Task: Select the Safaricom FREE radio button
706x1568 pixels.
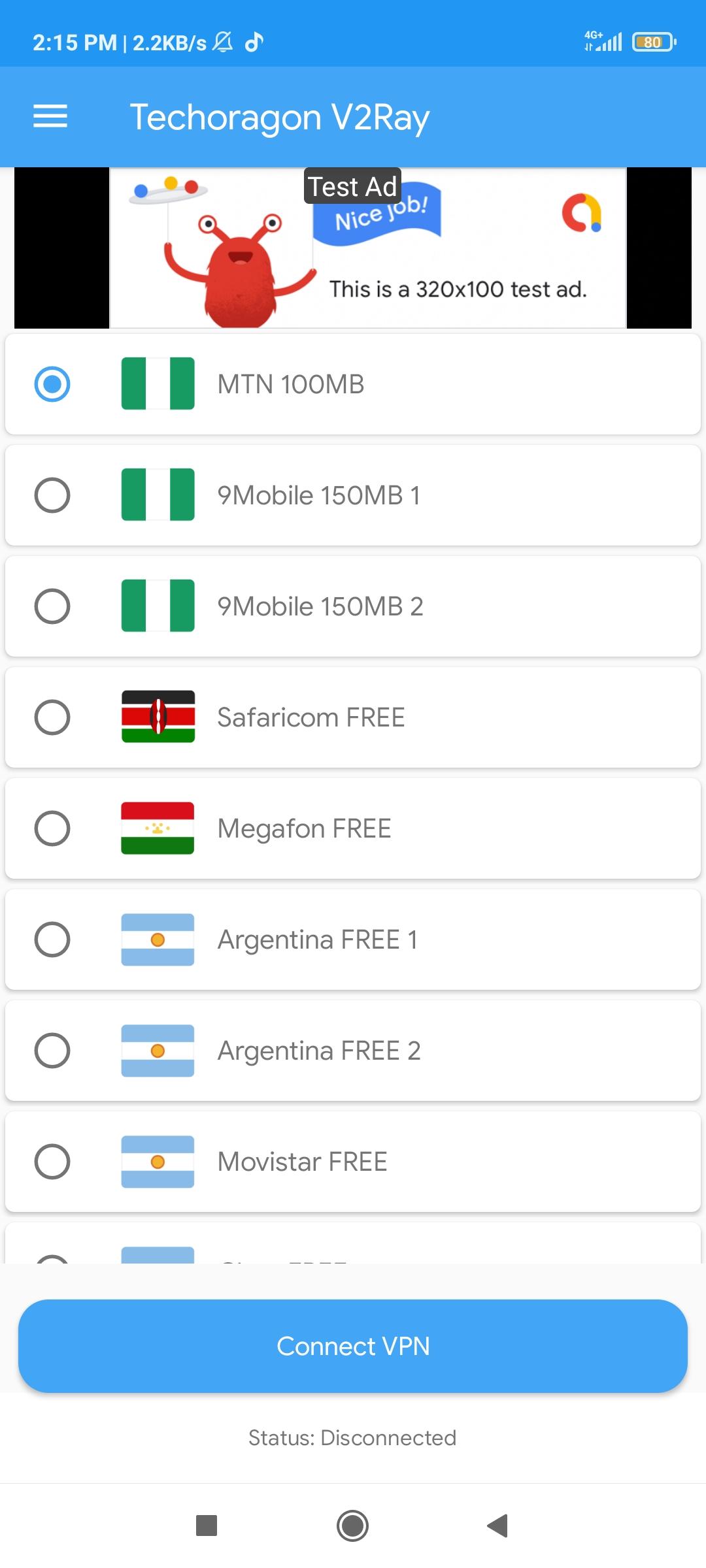Action: pyautogui.click(x=52, y=717)
